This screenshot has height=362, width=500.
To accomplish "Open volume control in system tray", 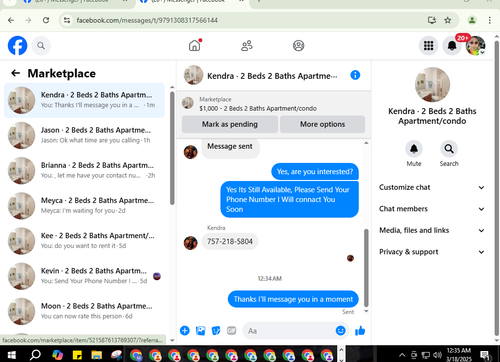I will 437,355.
